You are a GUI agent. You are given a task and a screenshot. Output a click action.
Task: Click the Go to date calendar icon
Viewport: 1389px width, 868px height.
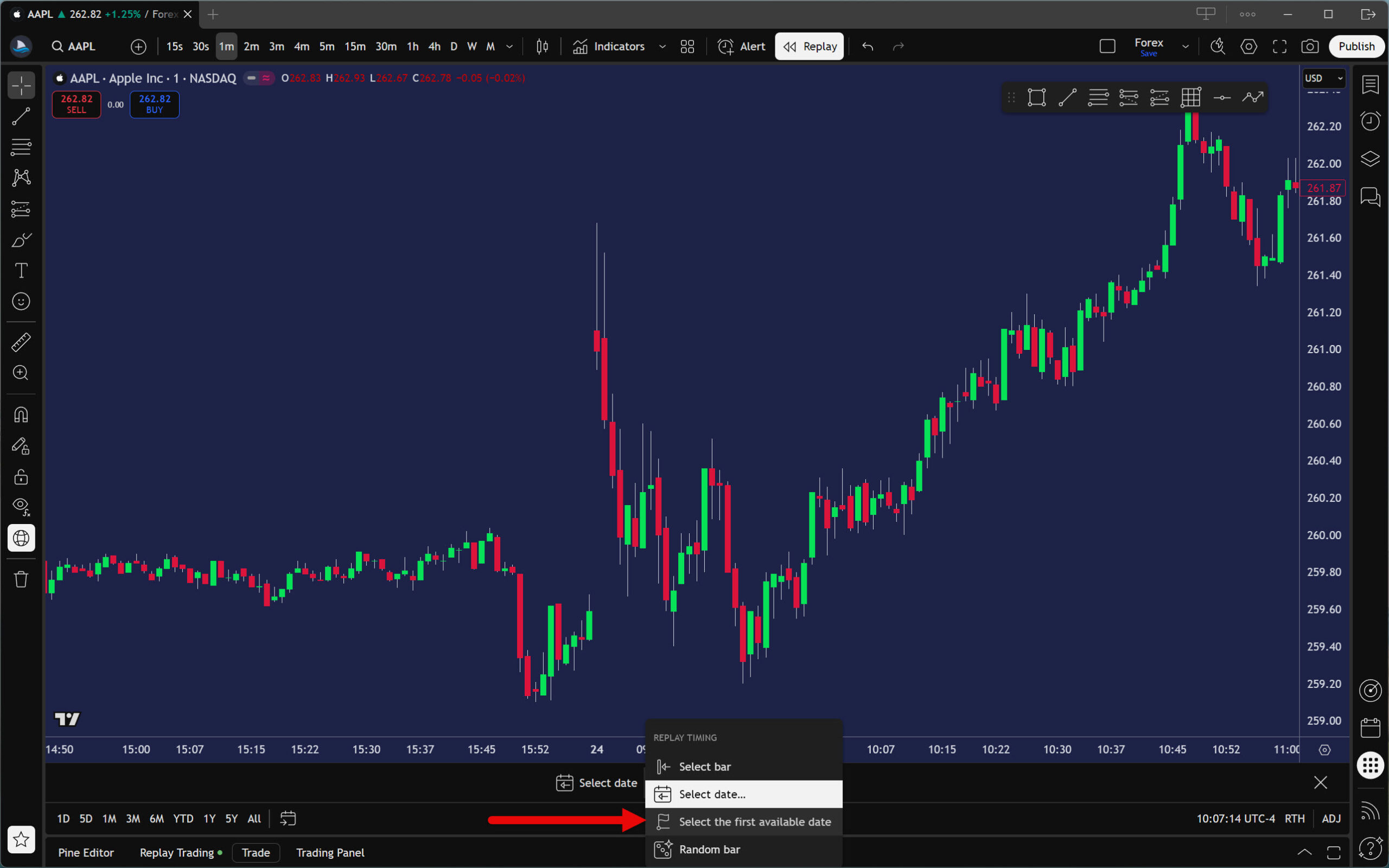(288, 819)
